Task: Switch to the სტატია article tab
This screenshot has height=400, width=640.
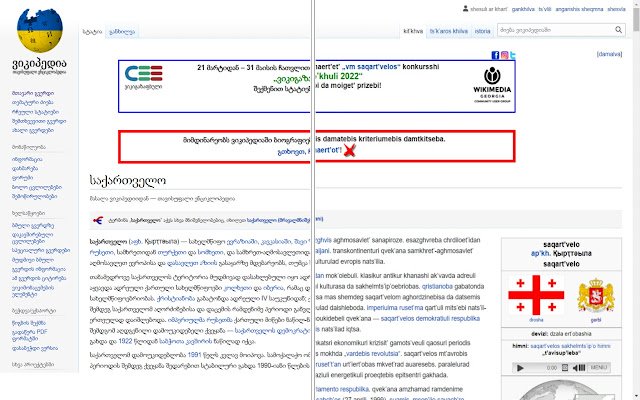Action: pos(92,31)
